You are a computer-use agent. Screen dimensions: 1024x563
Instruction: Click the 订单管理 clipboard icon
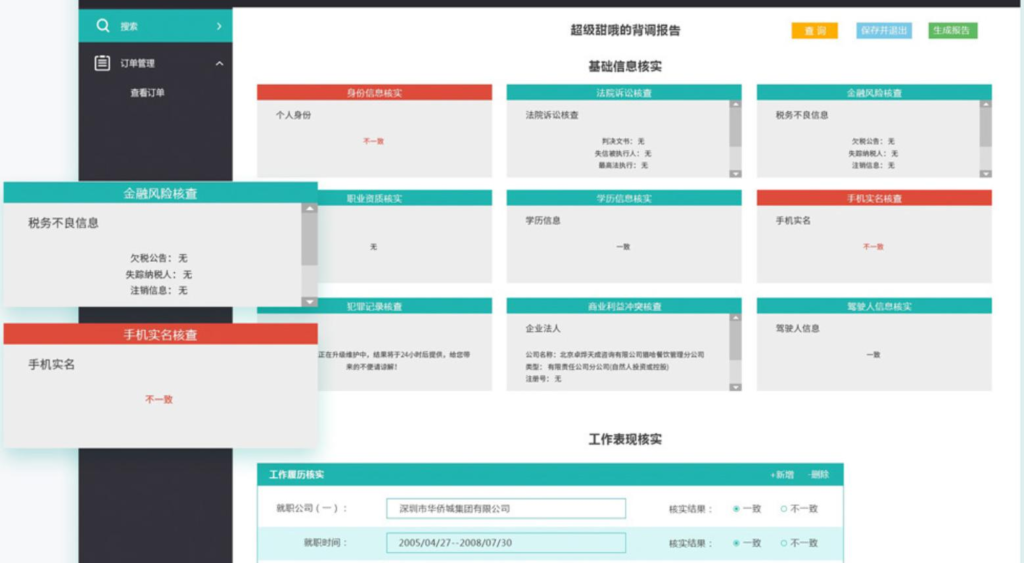coord(102,63)
